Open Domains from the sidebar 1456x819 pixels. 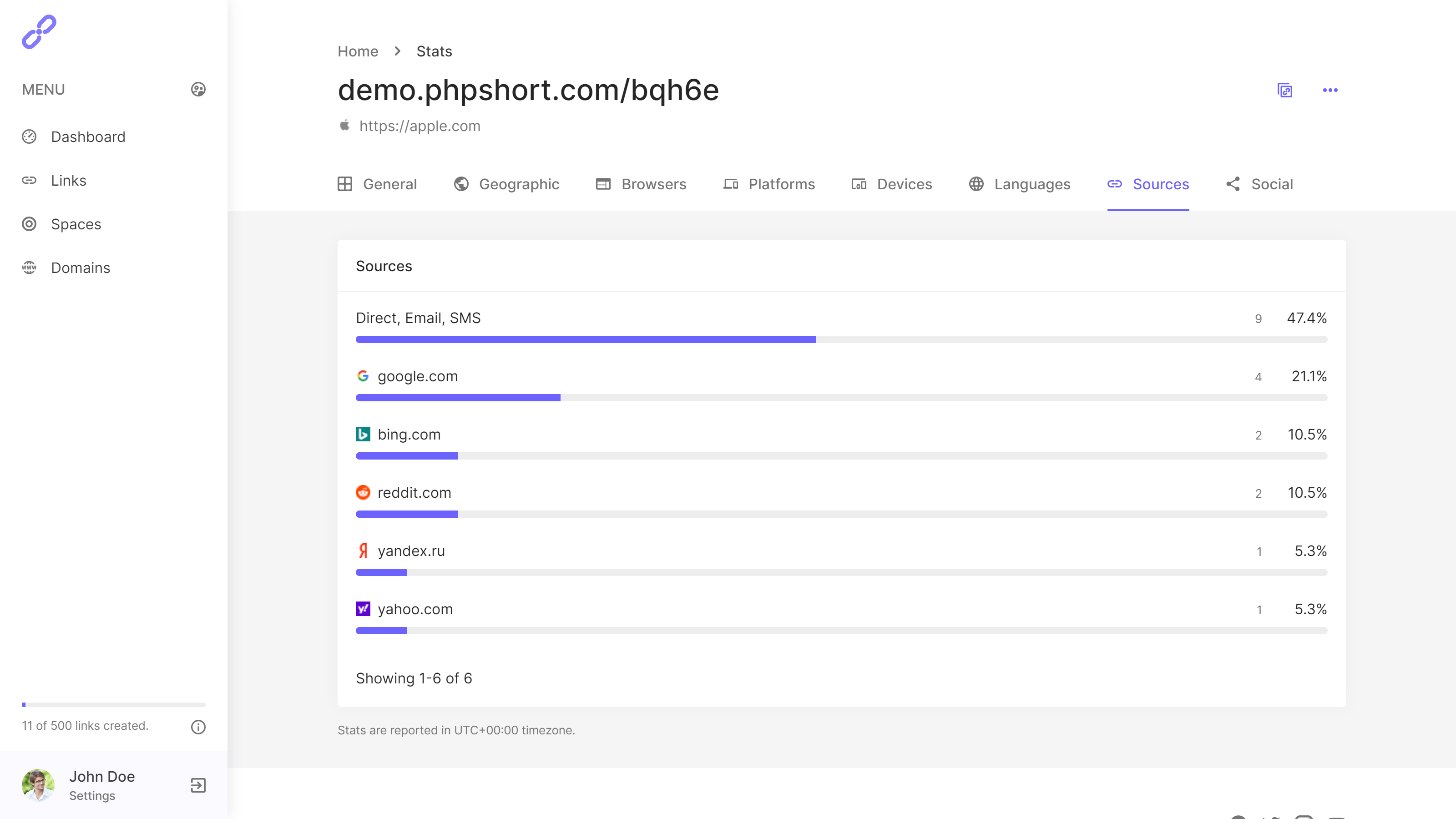point(80,268)
